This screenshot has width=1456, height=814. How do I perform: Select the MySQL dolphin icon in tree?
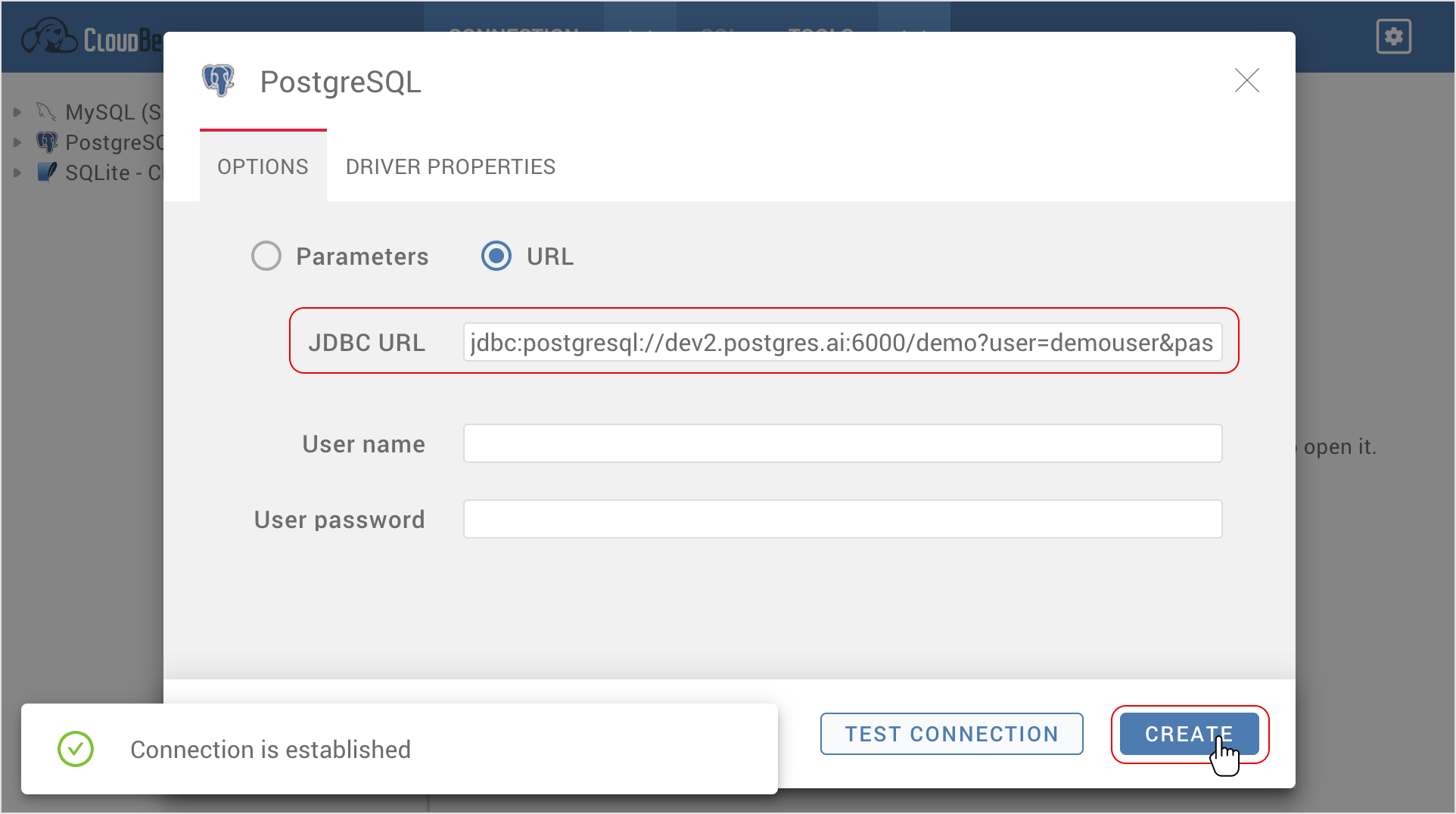click(x=46, y=112)
